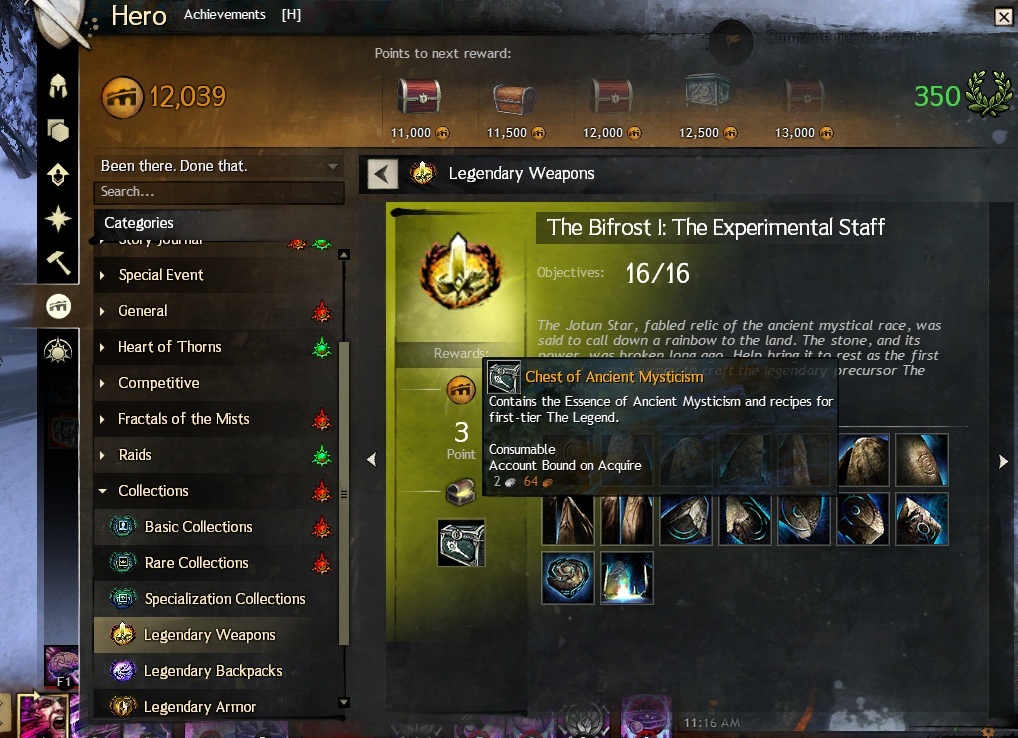Select the Training star sidebar icon
The image size is (1018, 738).
58,219
